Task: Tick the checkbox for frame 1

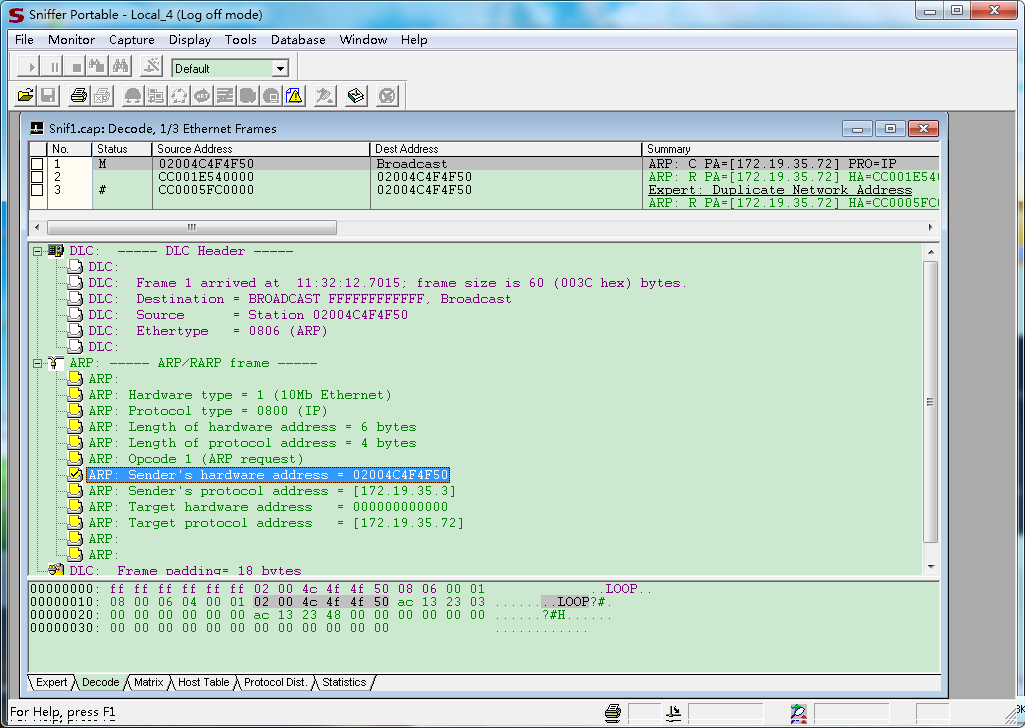Action: [37, 164]
